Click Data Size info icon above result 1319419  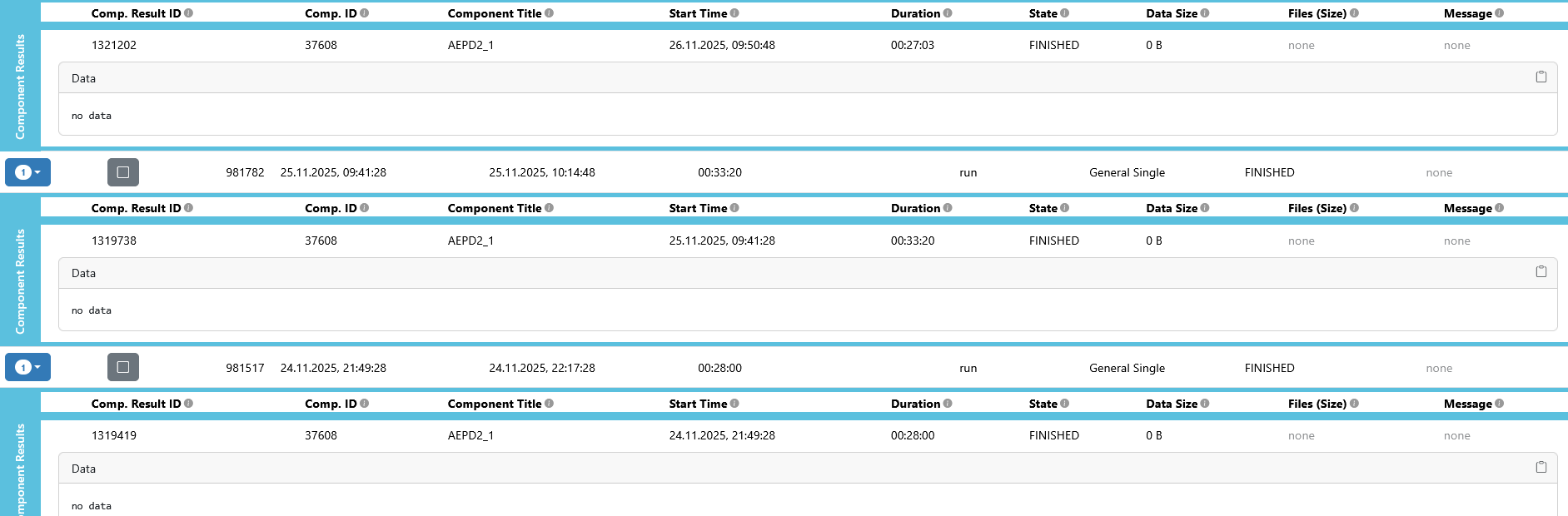click(1205, 404)
